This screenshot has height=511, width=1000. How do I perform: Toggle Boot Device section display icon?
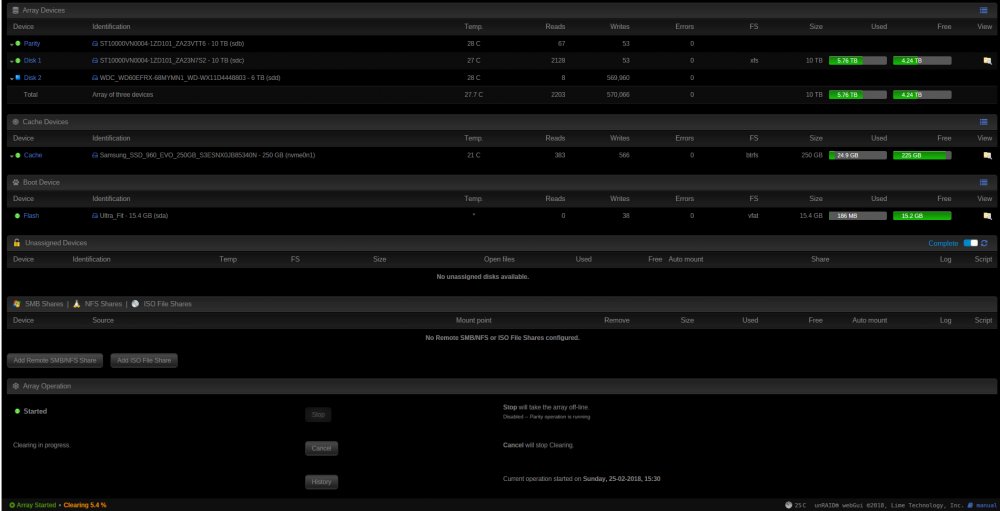click(x=983, y=182)
